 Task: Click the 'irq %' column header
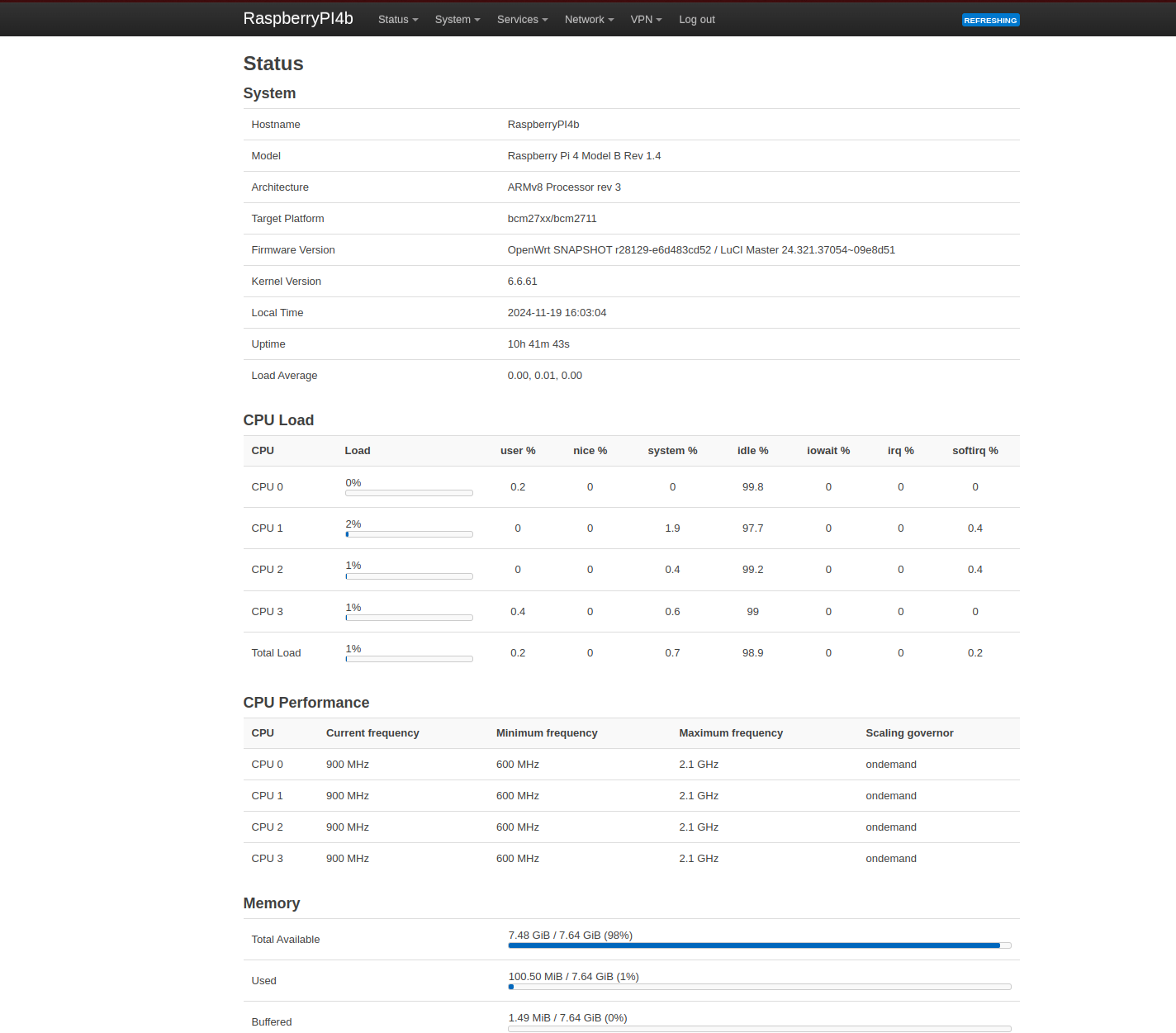pyautogui.click(x=901, y=451)
